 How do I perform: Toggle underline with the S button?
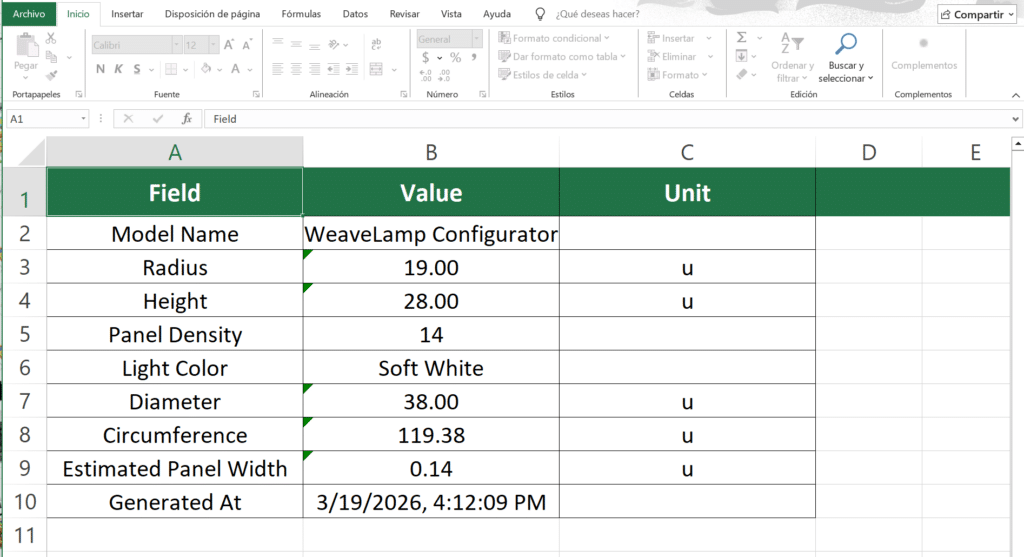click(137, 69)
